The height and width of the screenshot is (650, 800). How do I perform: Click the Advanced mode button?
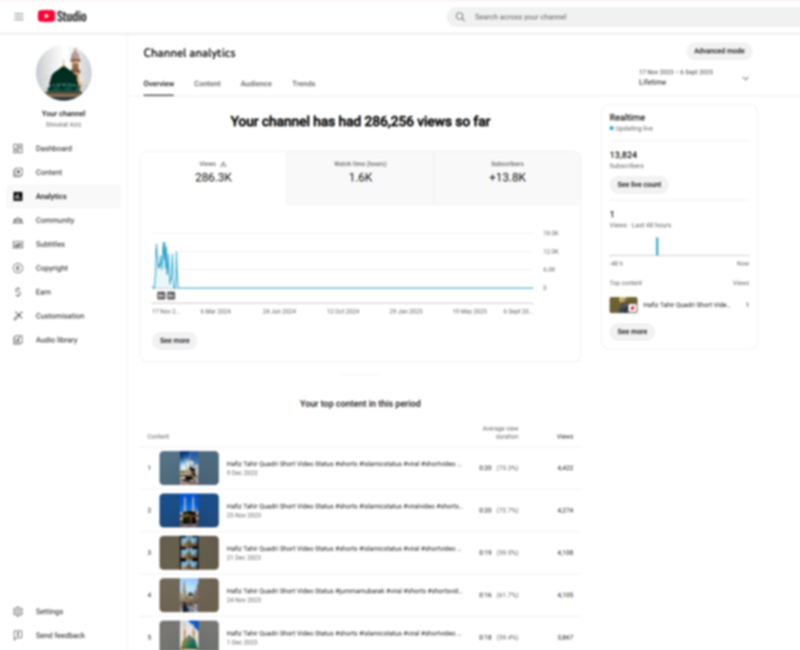[719, 51]
